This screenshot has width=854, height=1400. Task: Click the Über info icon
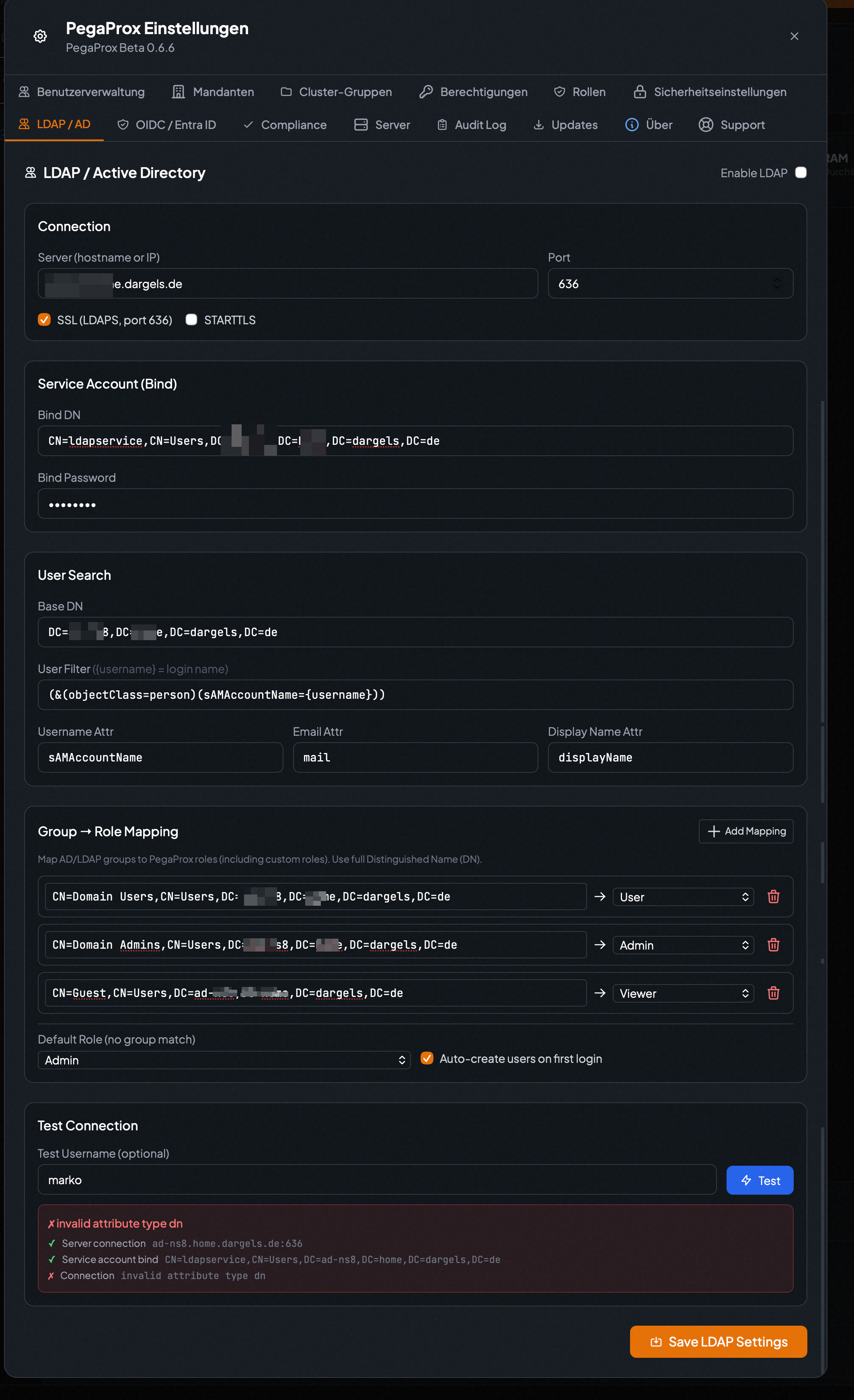pos(632,125)
